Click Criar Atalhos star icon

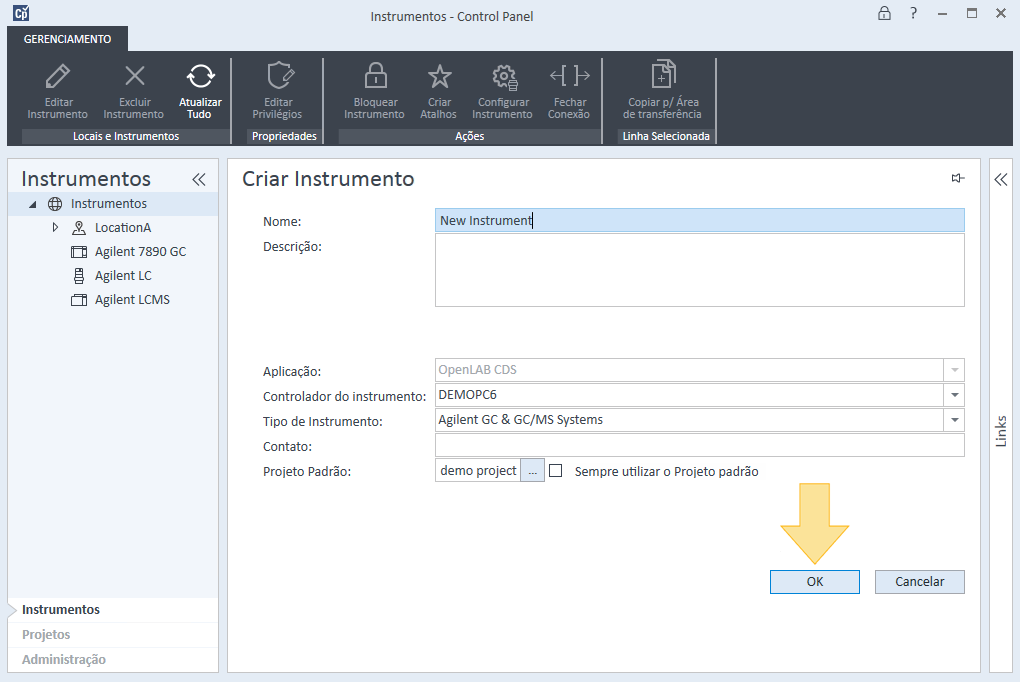tap(440, 76)
